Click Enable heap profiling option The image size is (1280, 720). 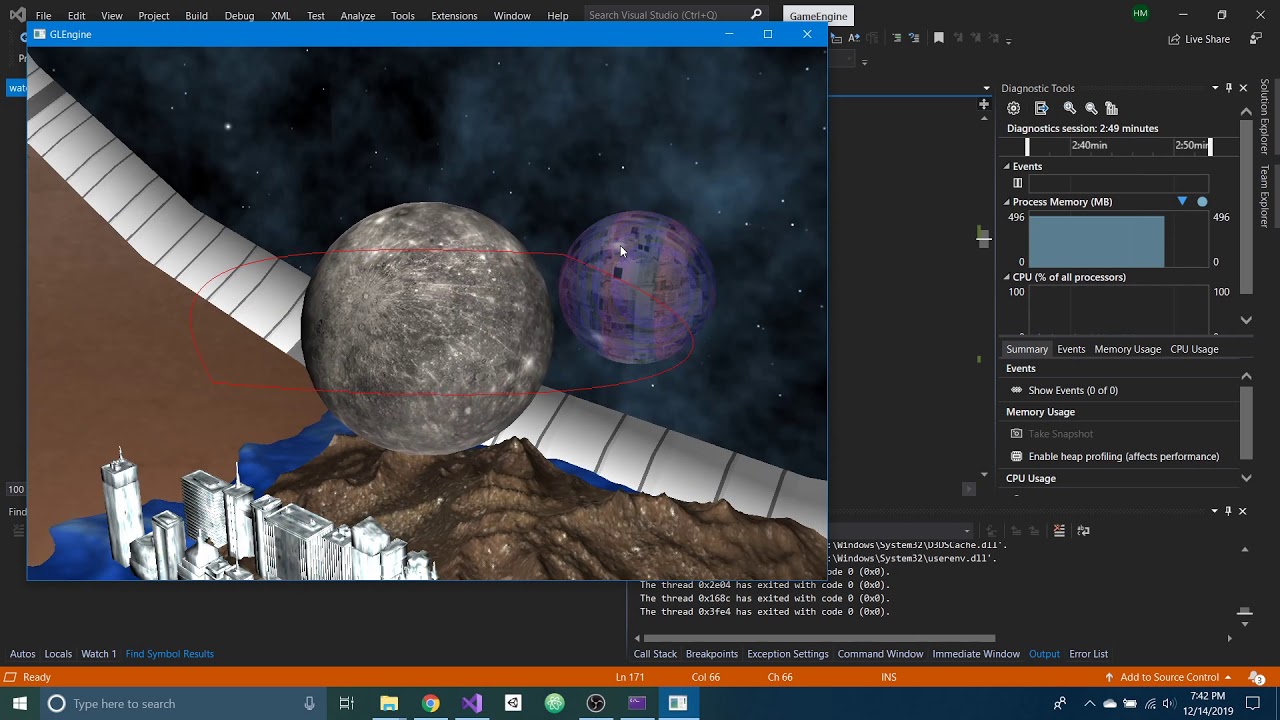click(1124, 456)
